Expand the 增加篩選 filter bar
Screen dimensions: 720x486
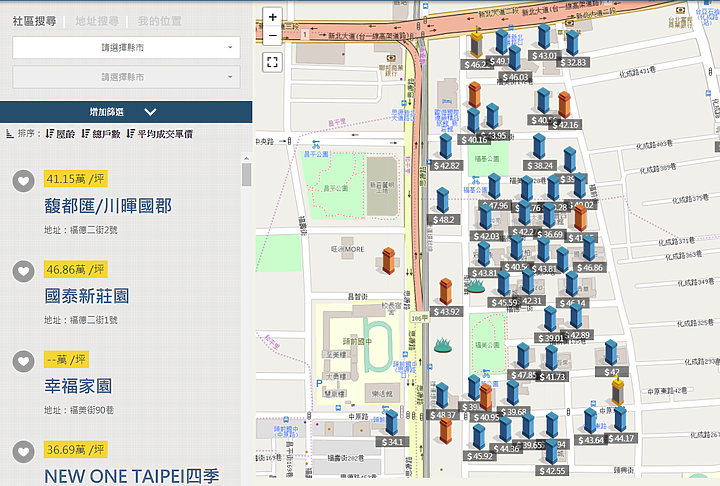click(x=126, y=112)
